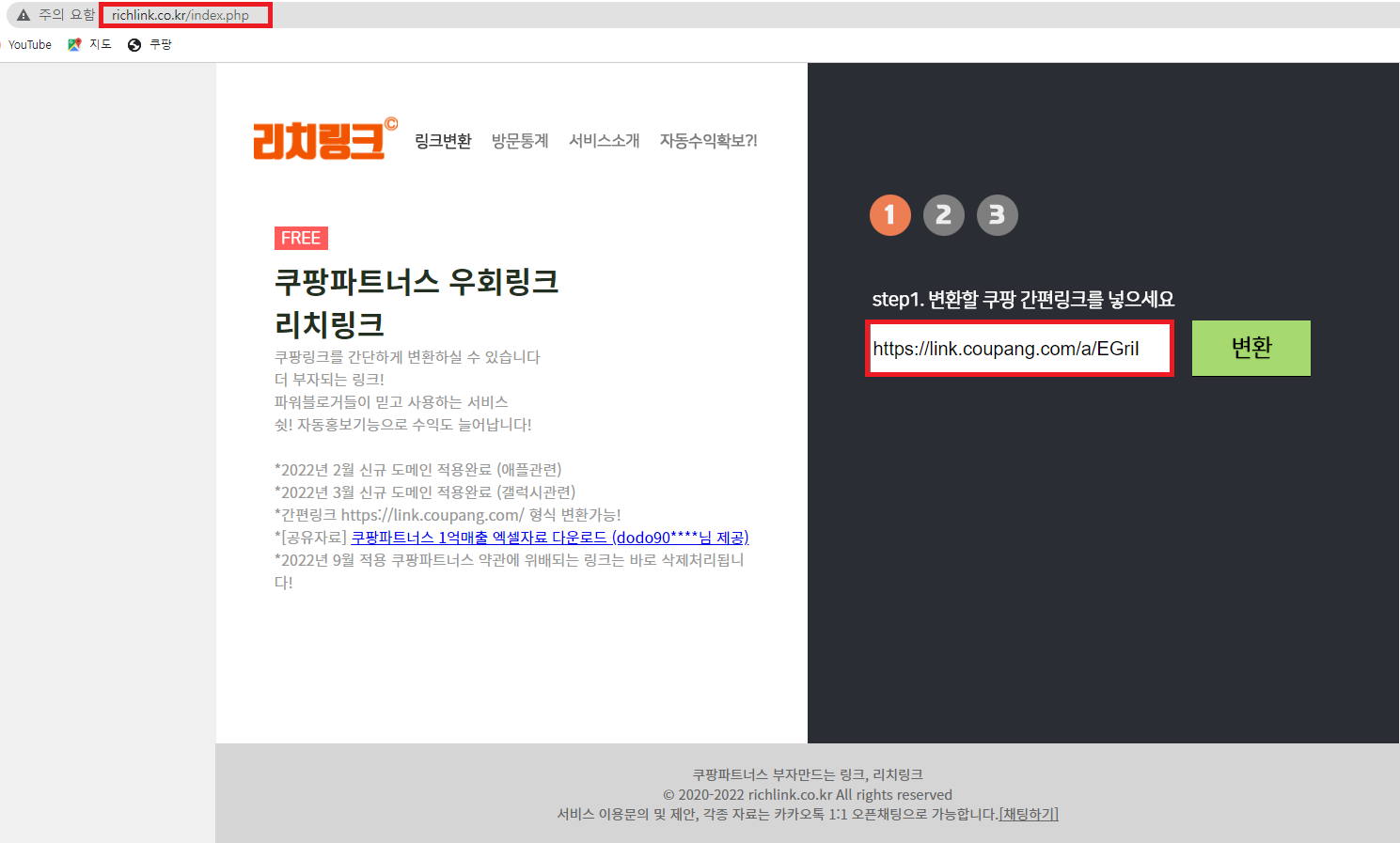
Task: Open the 쿠팡 bookmark globe icon
Action: (x=134, y=45)
